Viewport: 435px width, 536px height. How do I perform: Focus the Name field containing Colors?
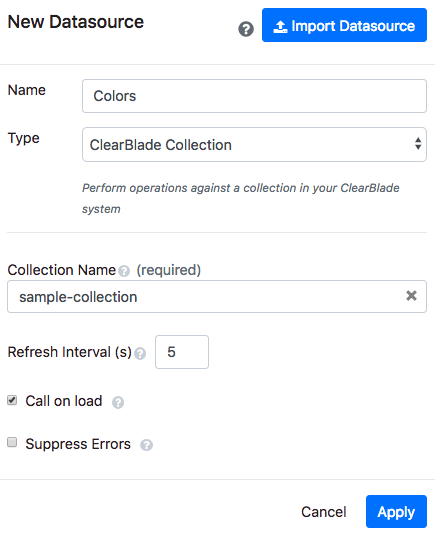(x=254, y=96)
